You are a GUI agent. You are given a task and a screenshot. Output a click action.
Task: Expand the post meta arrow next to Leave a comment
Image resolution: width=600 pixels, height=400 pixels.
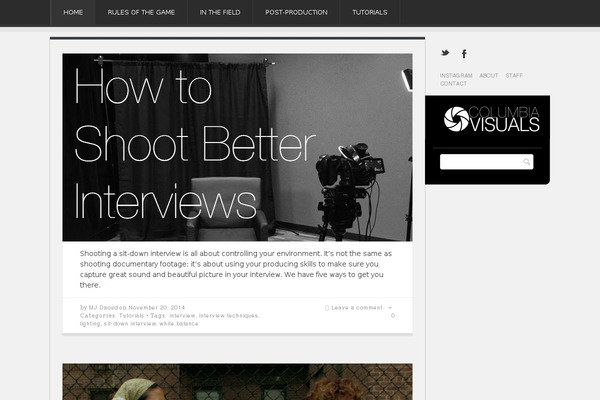click(390, 308)
